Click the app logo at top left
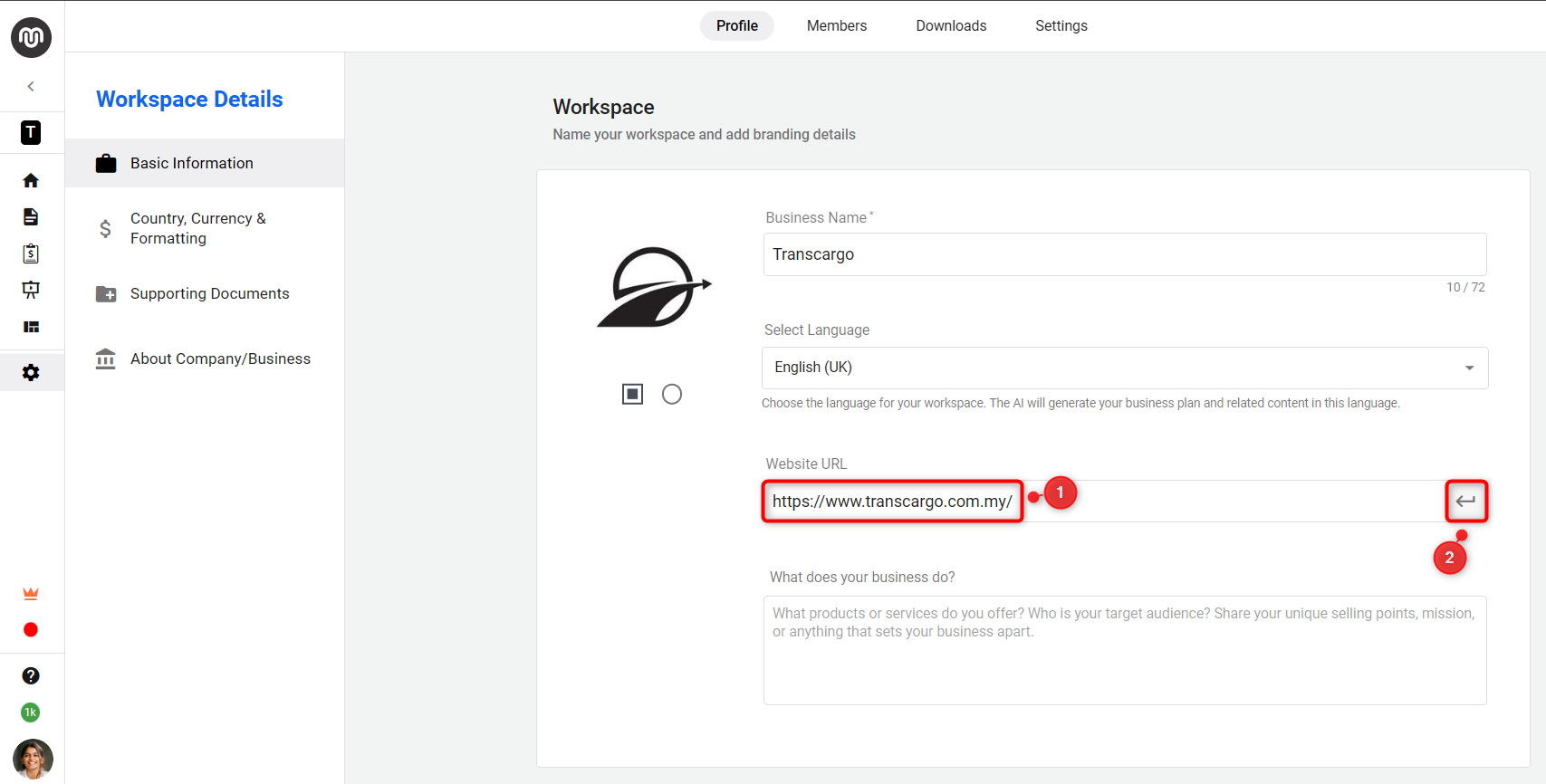 coord(31,37)
